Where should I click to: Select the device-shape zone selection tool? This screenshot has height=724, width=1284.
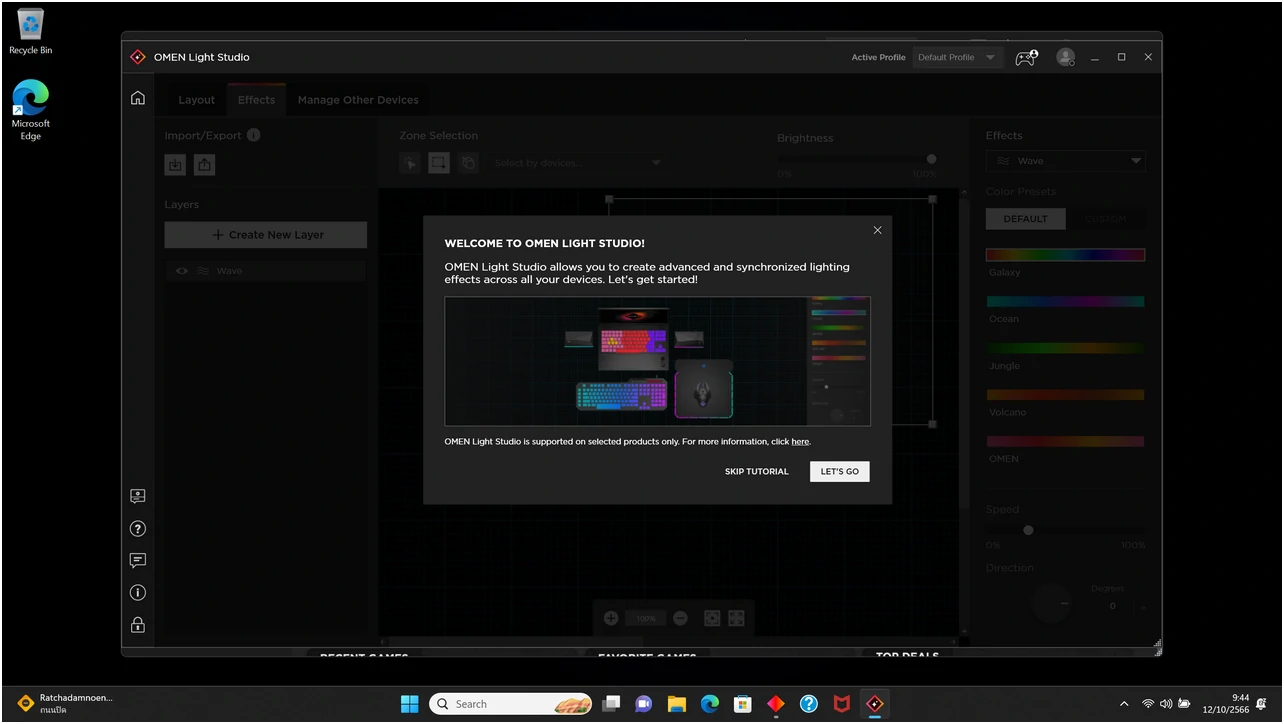(469, 163)
